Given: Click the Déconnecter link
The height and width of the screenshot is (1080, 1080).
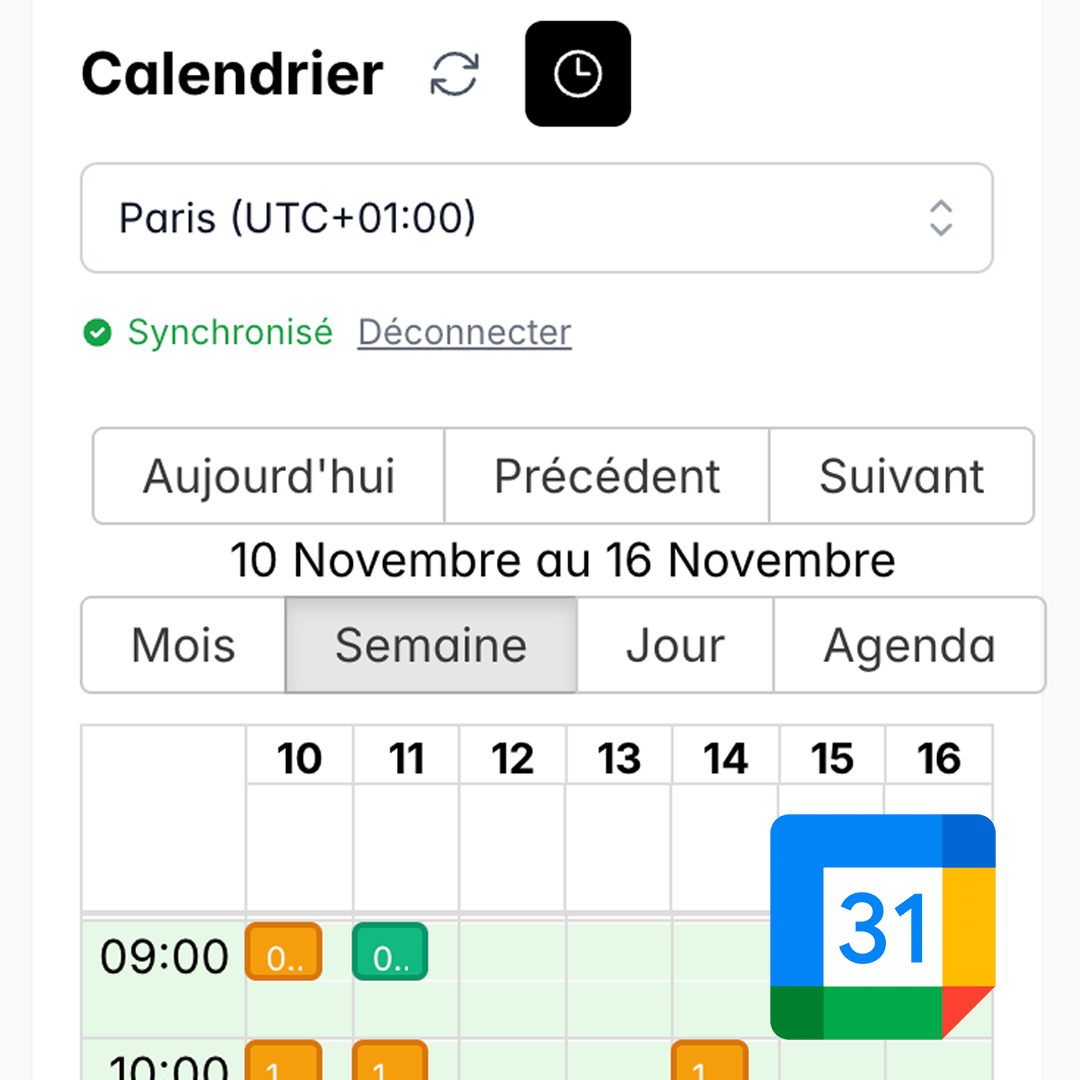Looking at the screenshot, I should [463, 332].
